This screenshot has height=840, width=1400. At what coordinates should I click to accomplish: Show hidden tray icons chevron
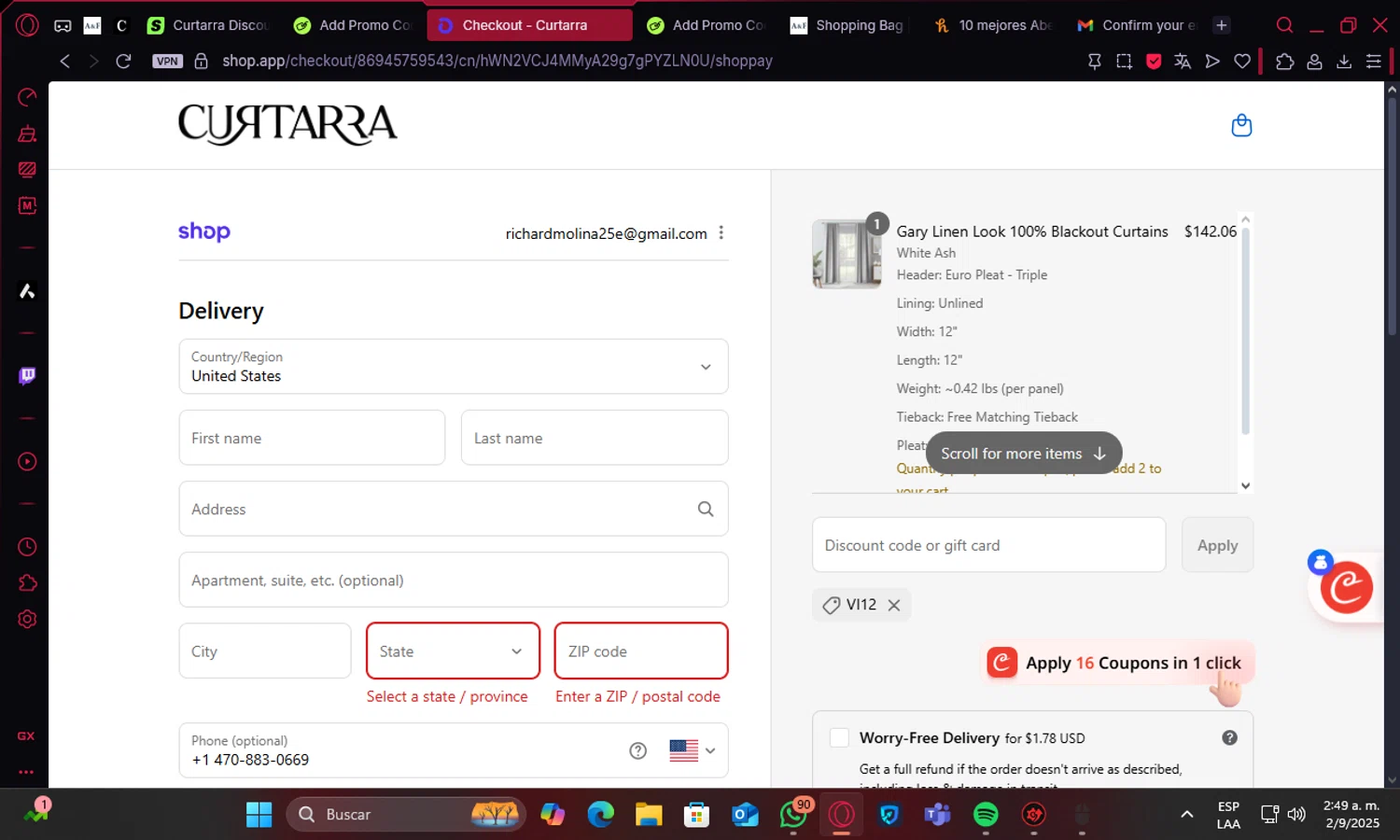pyautogui.click(x=1186, y=815)
